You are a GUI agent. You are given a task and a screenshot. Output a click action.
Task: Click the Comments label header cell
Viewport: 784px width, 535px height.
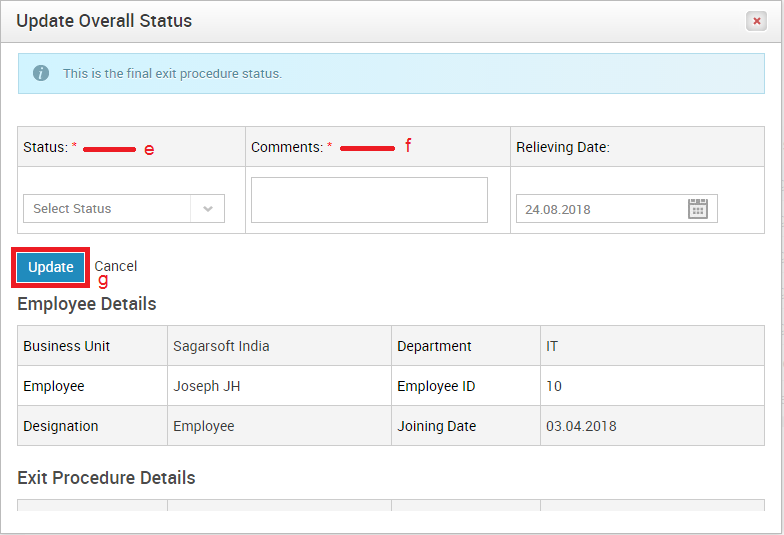pyautogui.click(x=378, y=146)
